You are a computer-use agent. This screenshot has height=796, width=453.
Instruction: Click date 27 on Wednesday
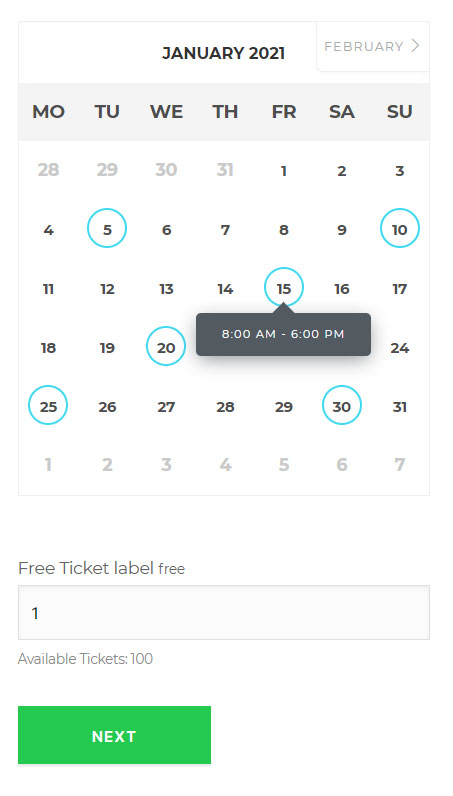166,407
